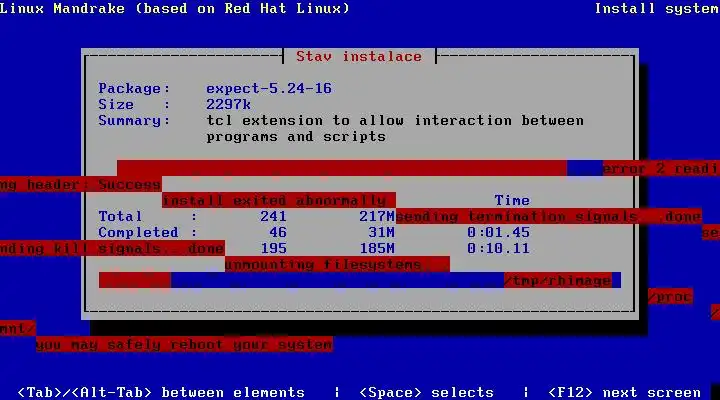Screen dimensions: 720x400
Task: Click the 'Package:' label
Action: (134, 88)
